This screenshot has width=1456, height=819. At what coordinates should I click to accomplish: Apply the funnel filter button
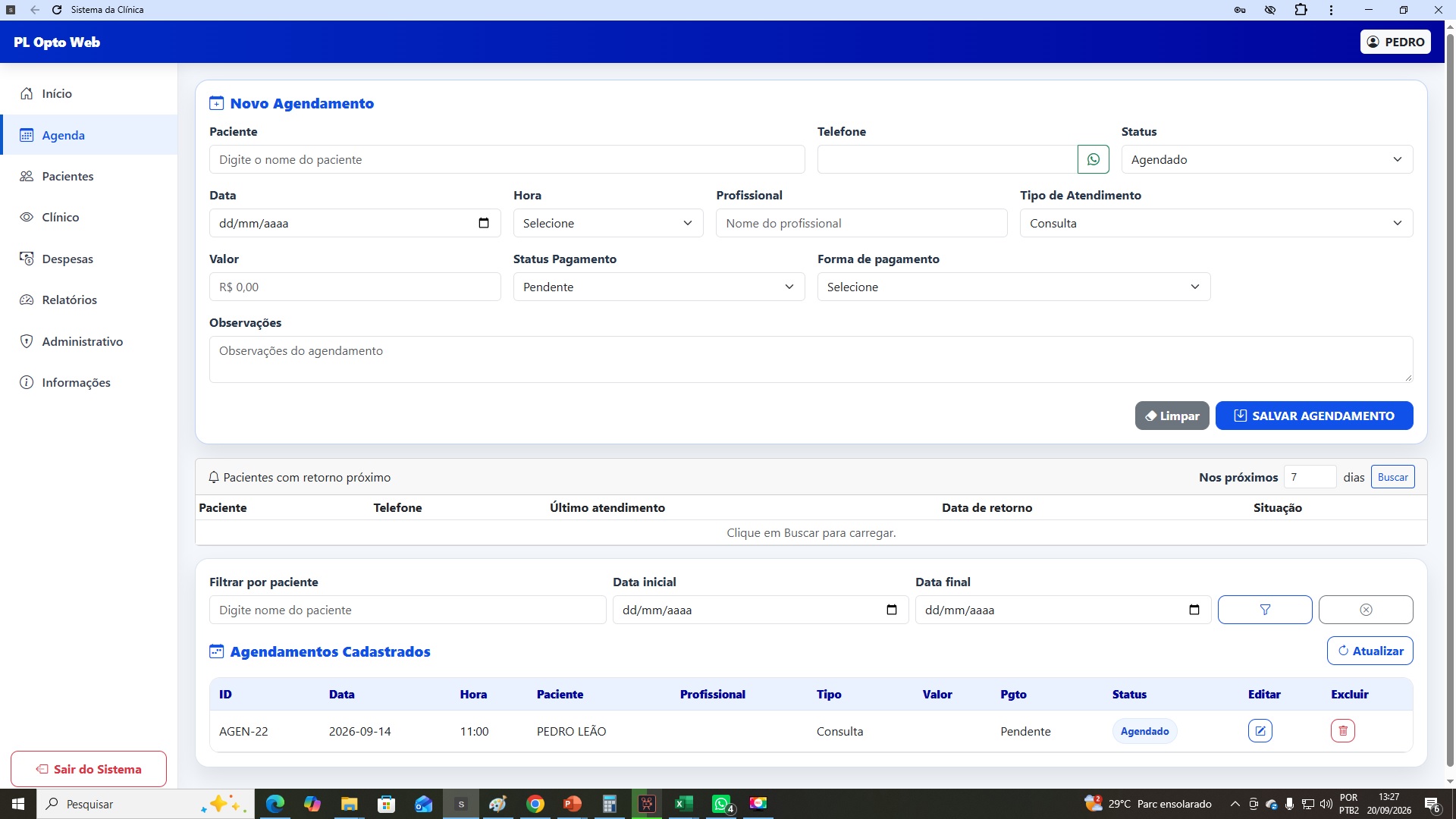[x=1264, y=610]
